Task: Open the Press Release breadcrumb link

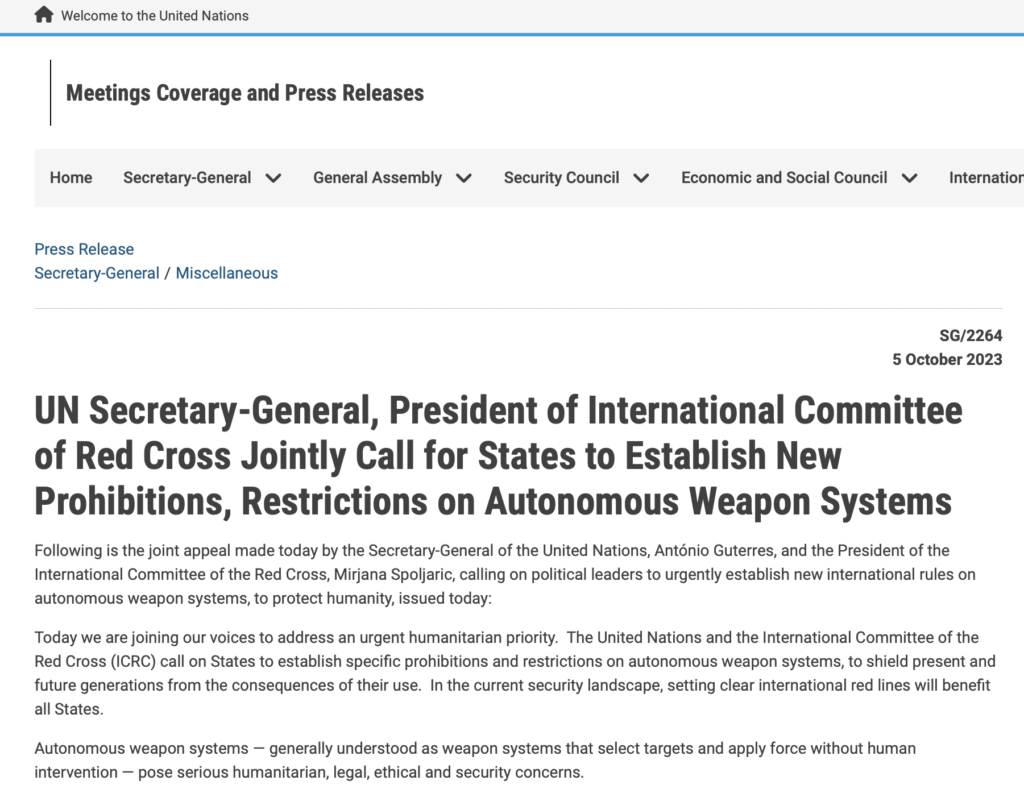Action: click(84, 249)
